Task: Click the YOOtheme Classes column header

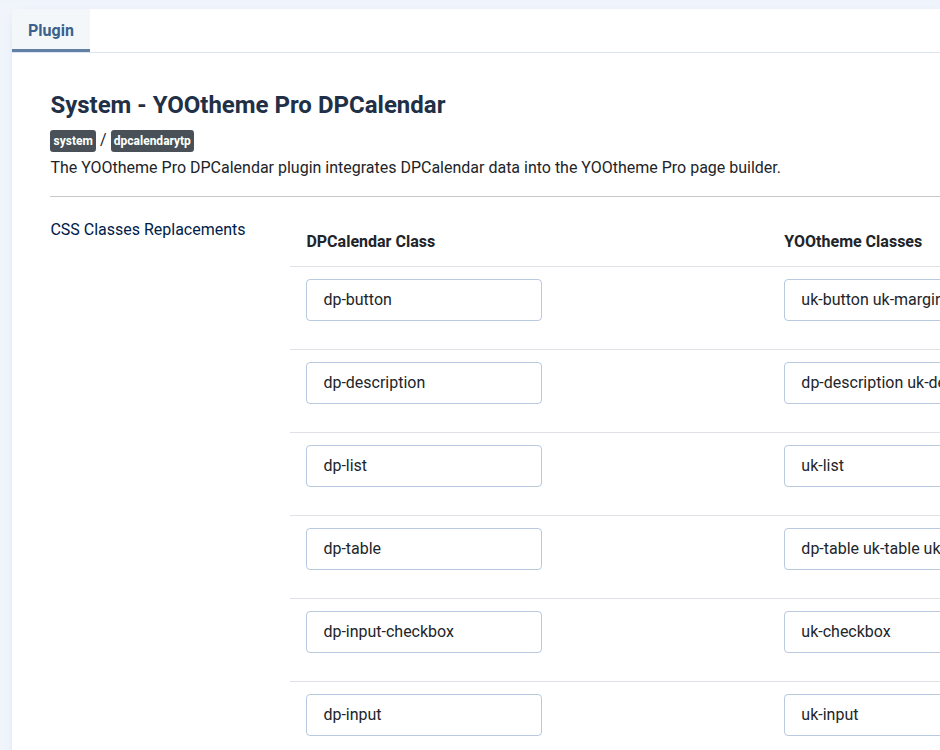Action: 853,242
